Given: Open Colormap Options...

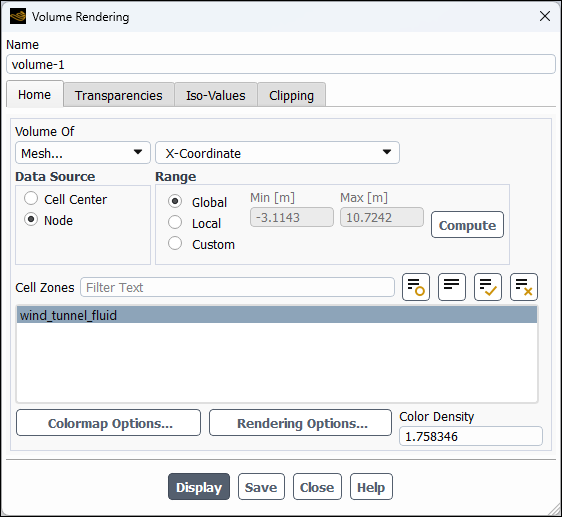Looking at the screenshot, I should [108, 423].
